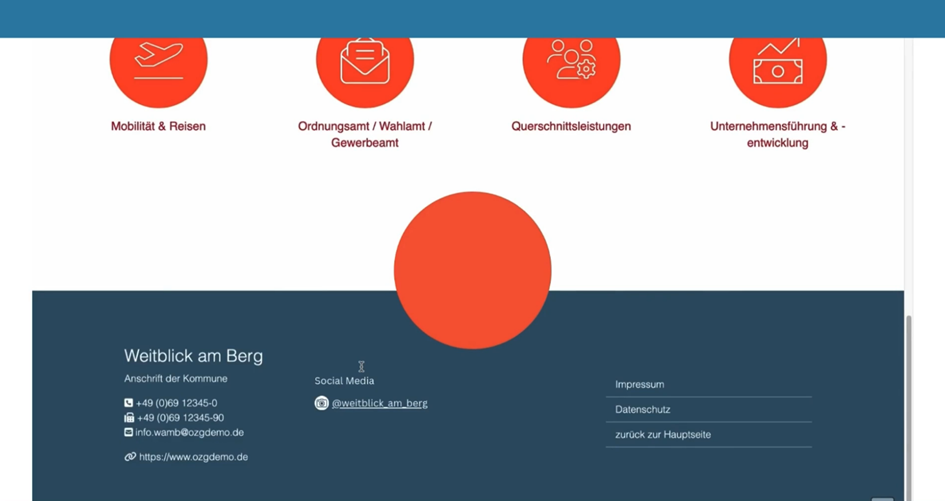Click the money chart icon for Unternehmensführung
945x501 pixels.
777,64
